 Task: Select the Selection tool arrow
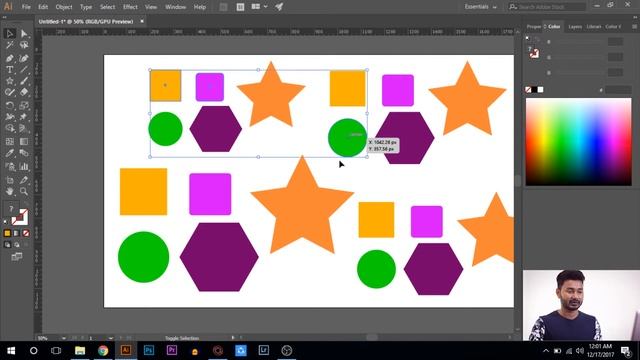tap(9, 33)
